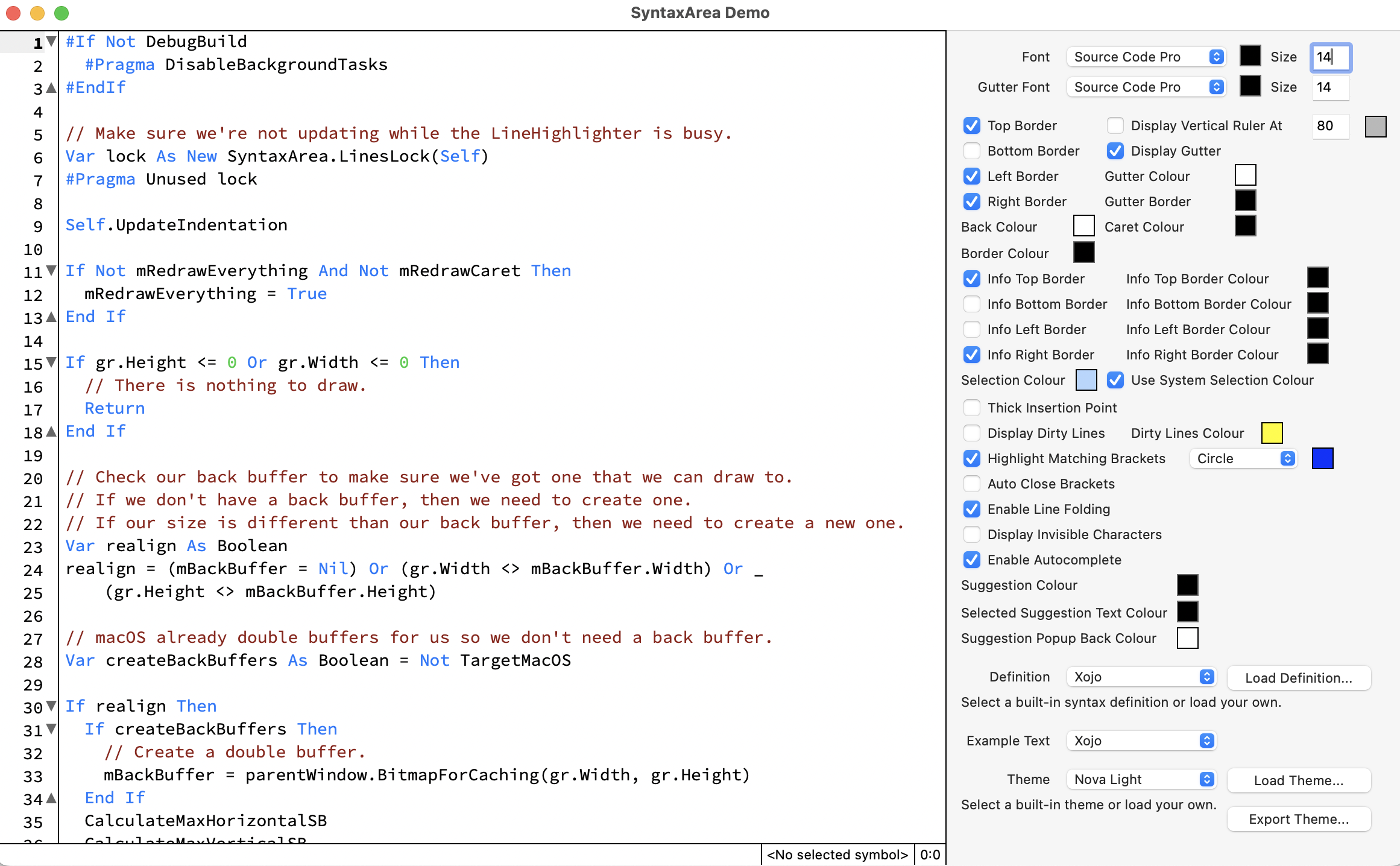
Task: Click the yellow Dirty Lines Colour swatch
Action: pos(1272,433)
